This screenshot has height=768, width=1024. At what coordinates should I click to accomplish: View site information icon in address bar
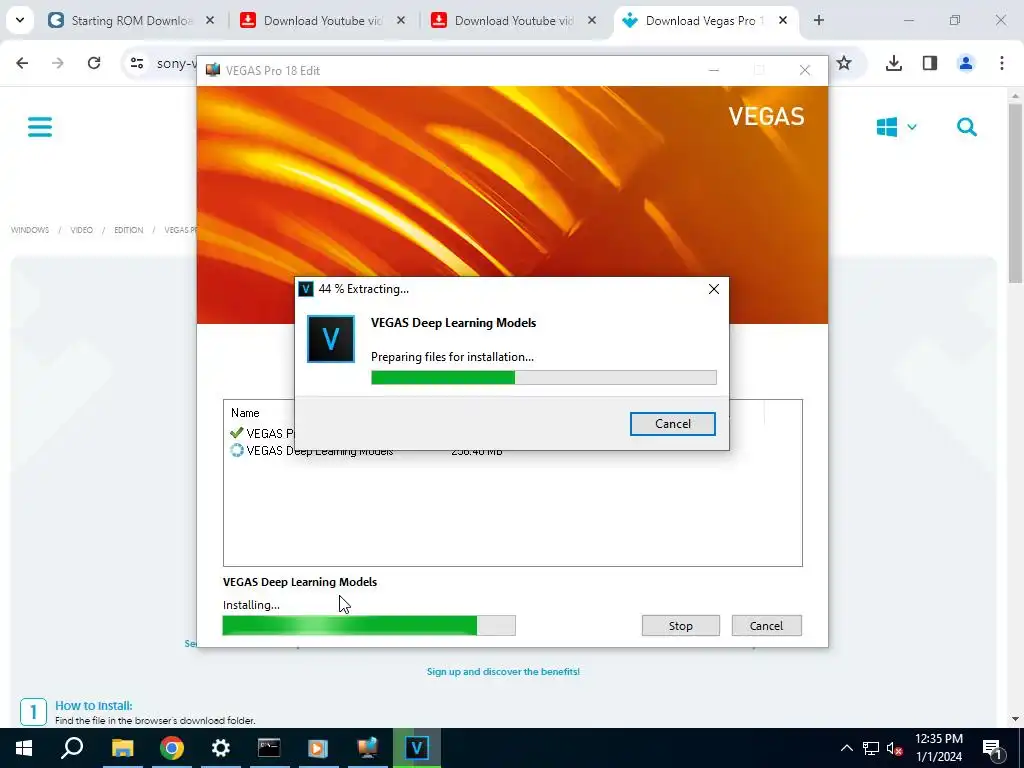tap(136, 63)
